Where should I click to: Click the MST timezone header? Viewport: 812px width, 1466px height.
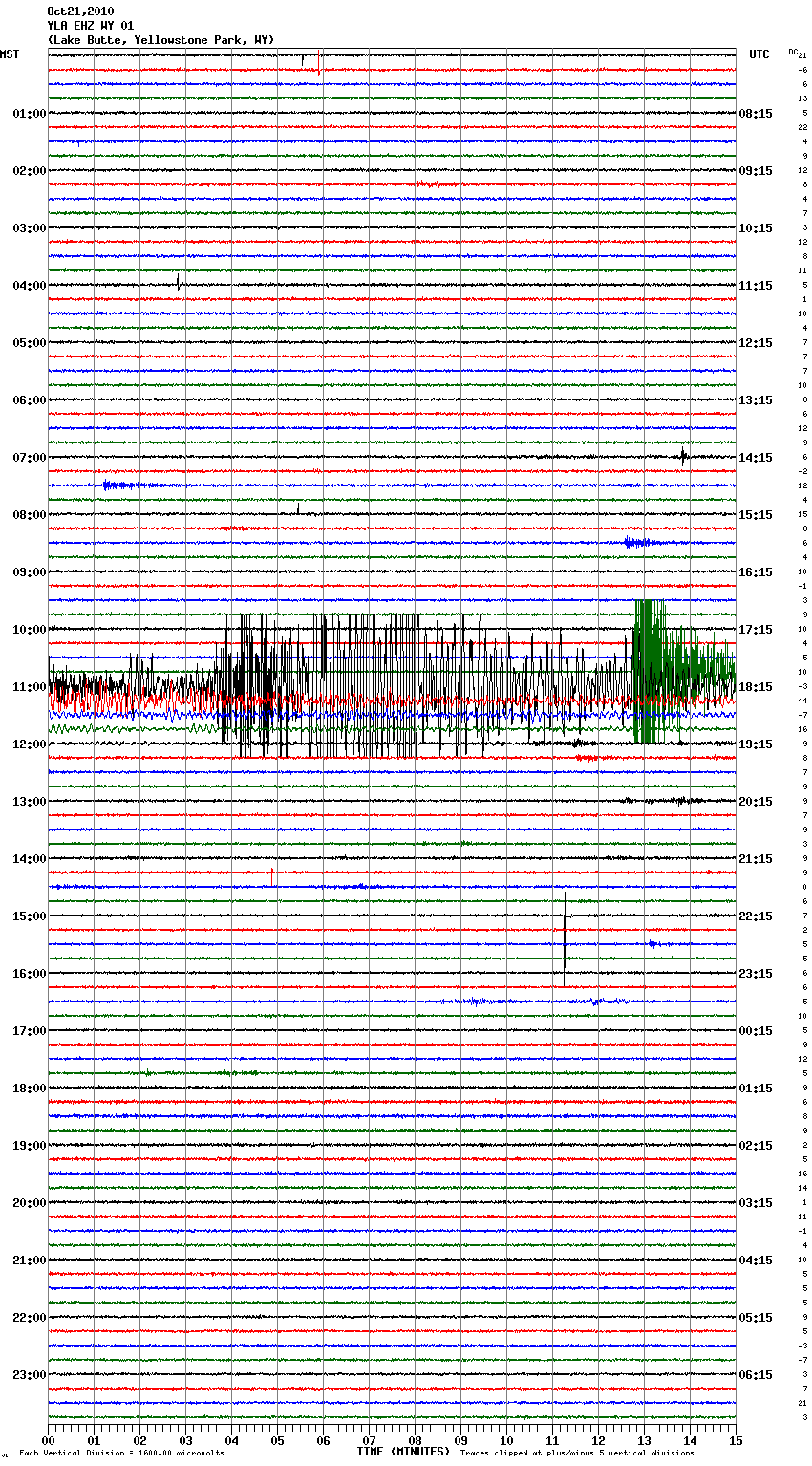[10, 54]
